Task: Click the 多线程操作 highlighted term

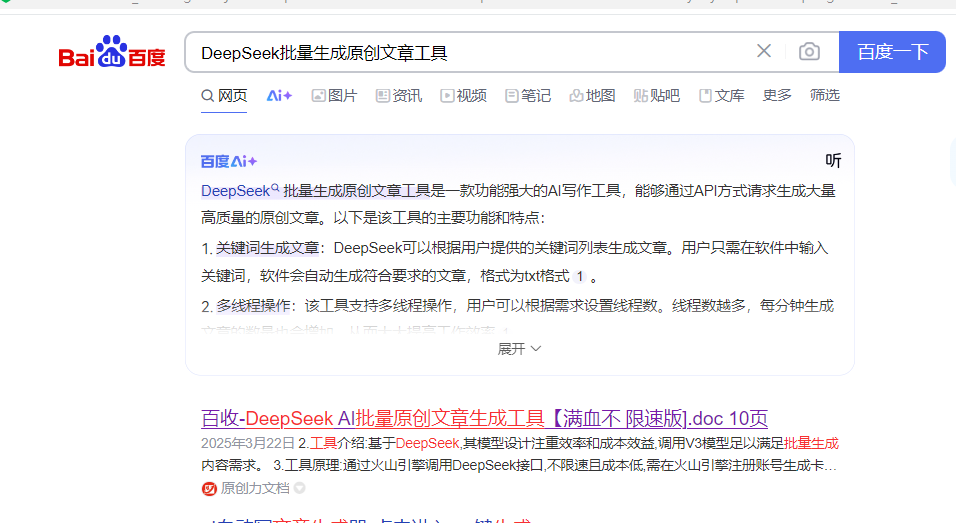Action: coord(253,305)
